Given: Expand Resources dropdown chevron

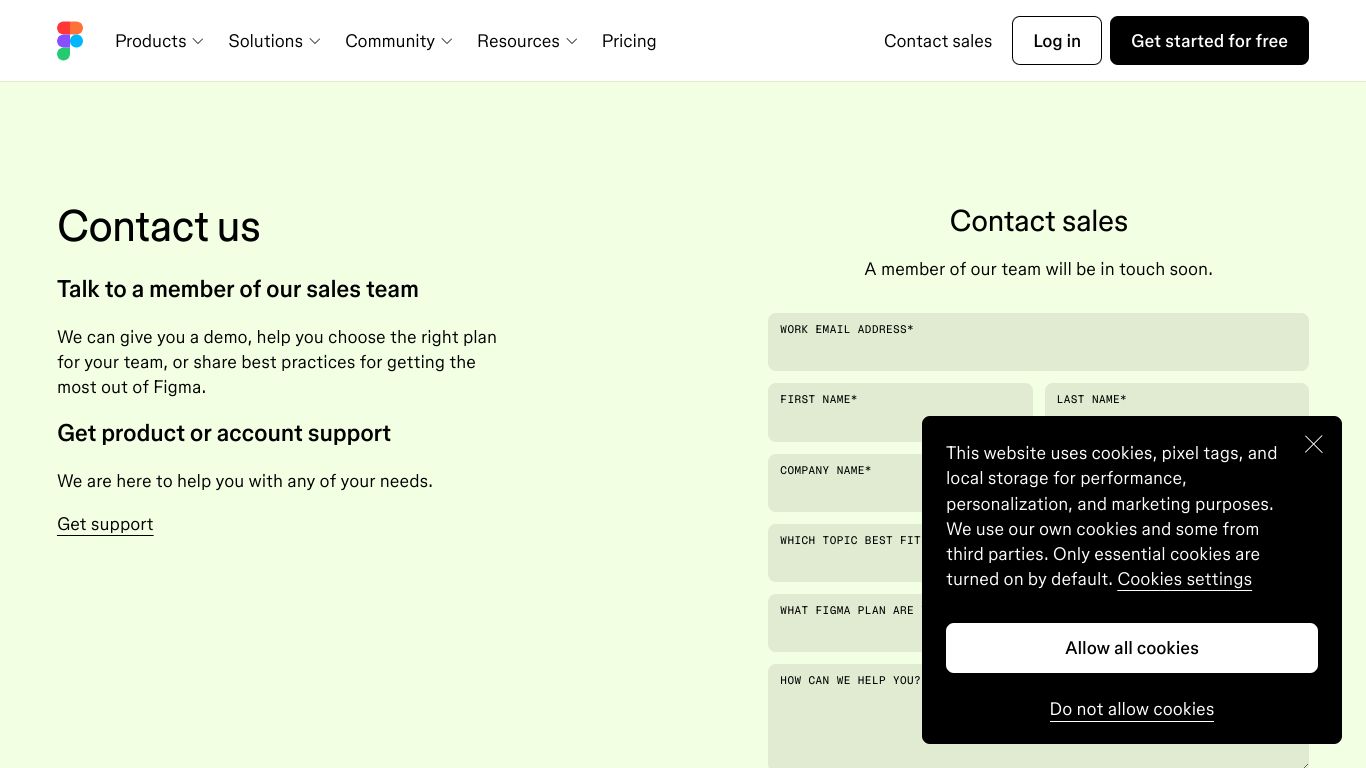Looking at the screenshot, I should (x=572, y=42).
